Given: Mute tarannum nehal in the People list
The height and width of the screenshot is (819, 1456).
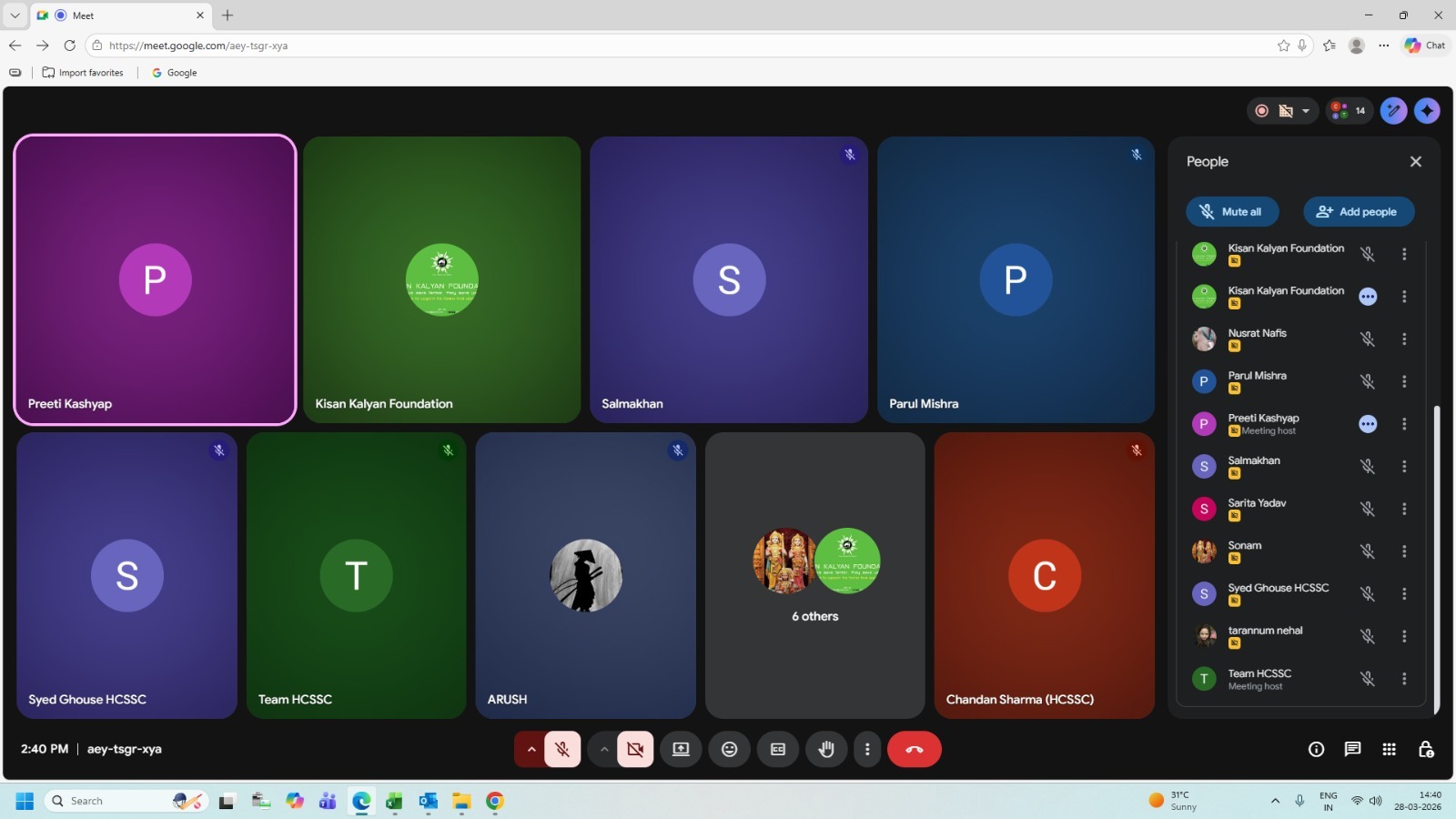Looking at the screenshot, I should click(x=1367, y=636).
